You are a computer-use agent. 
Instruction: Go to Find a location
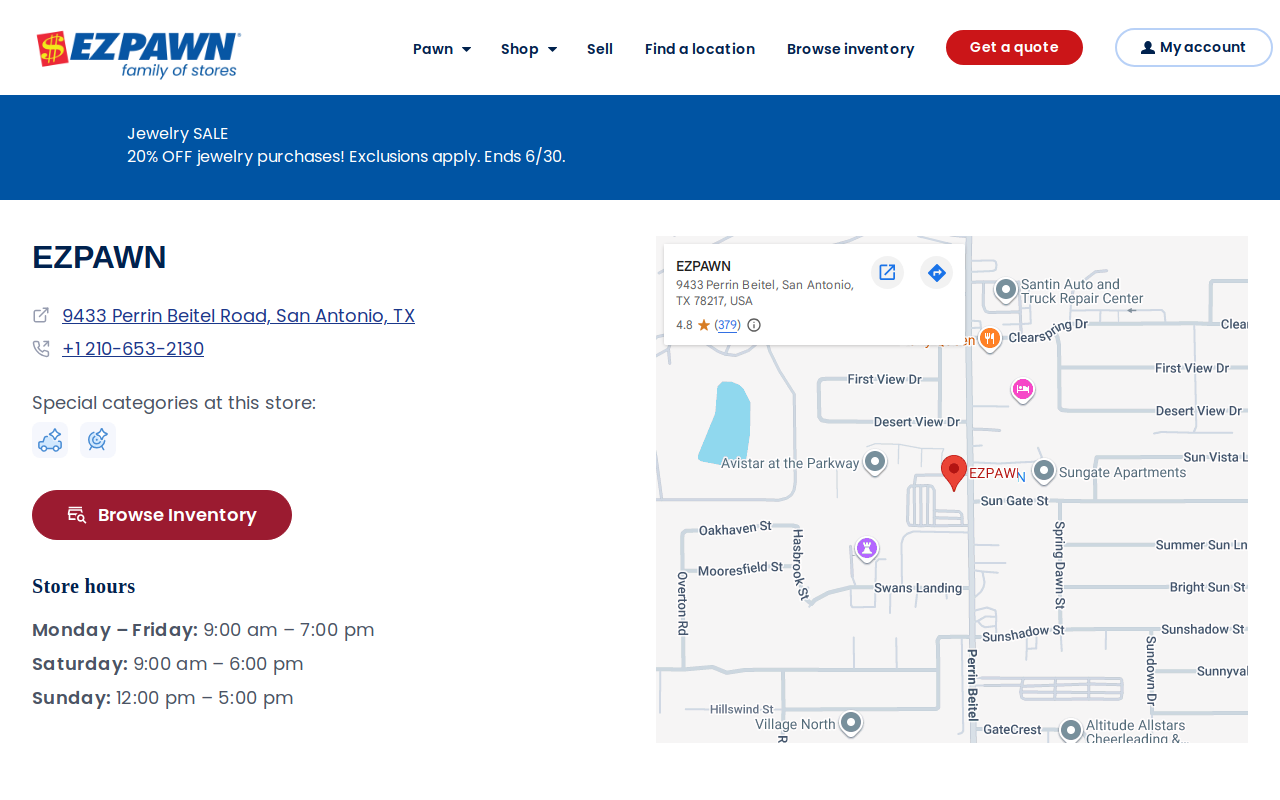tap(700, 49)
